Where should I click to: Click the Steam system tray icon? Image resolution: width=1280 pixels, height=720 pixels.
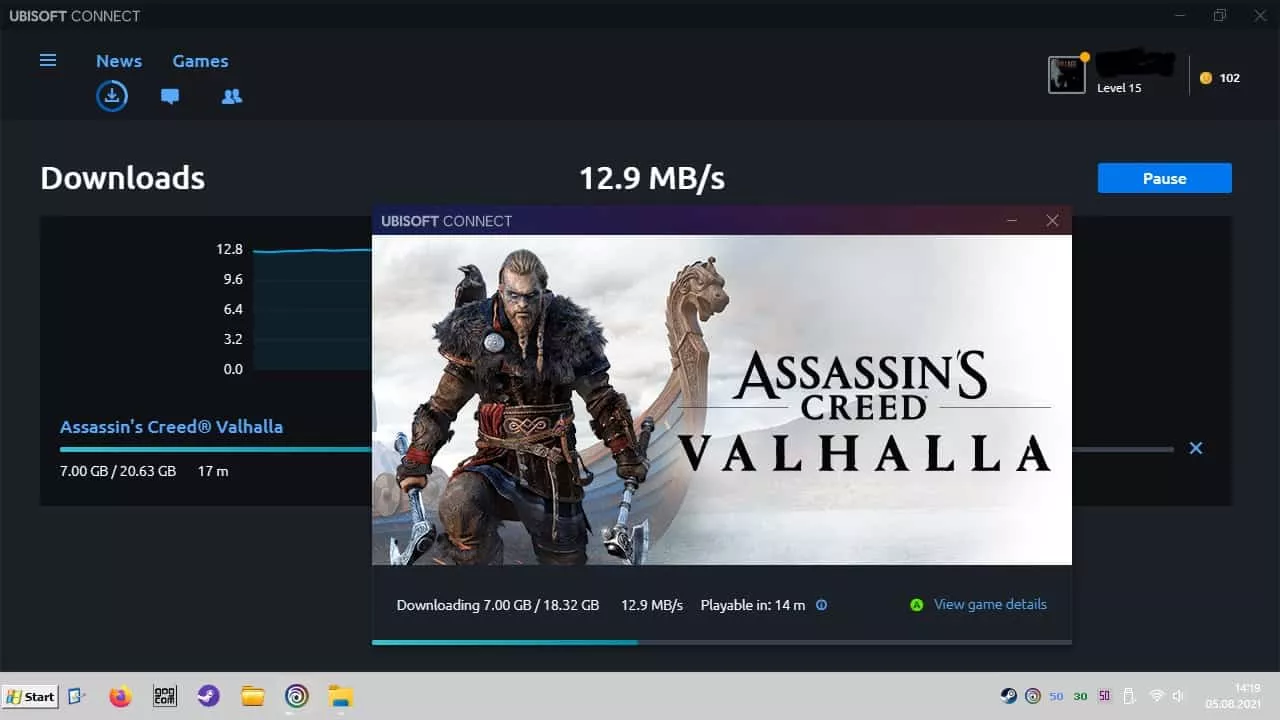click(x=1008, y=696)
